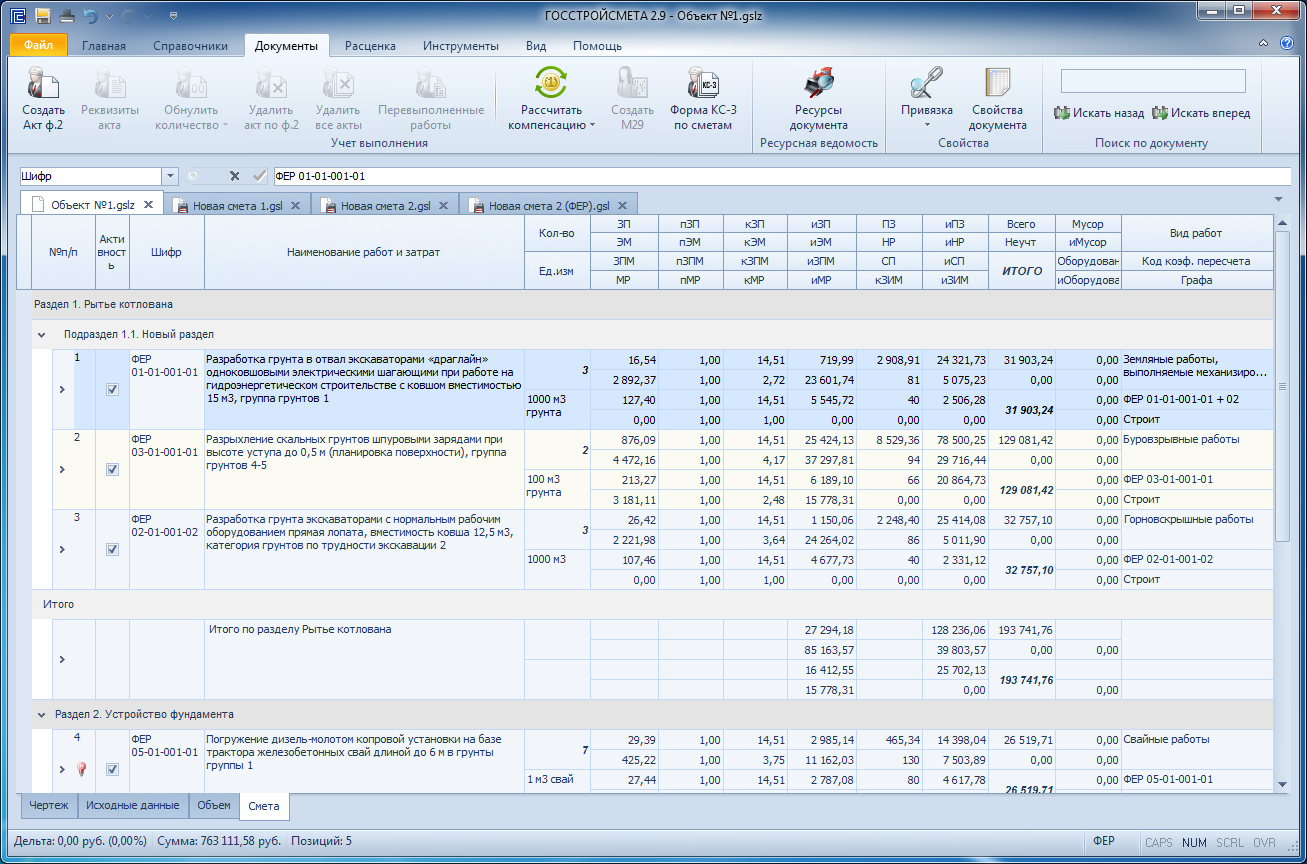Viewport: 1307px width, 864px height.
Task: Toggle activity checkbox for ФЕР 03-01-001-01
Action: (x=112, y=470)
